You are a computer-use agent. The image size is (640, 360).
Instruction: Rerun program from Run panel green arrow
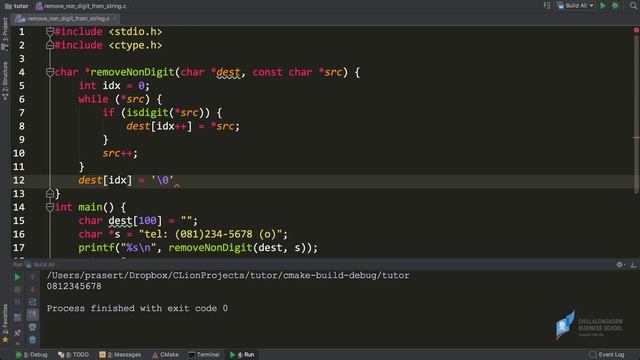coord(17,278)
